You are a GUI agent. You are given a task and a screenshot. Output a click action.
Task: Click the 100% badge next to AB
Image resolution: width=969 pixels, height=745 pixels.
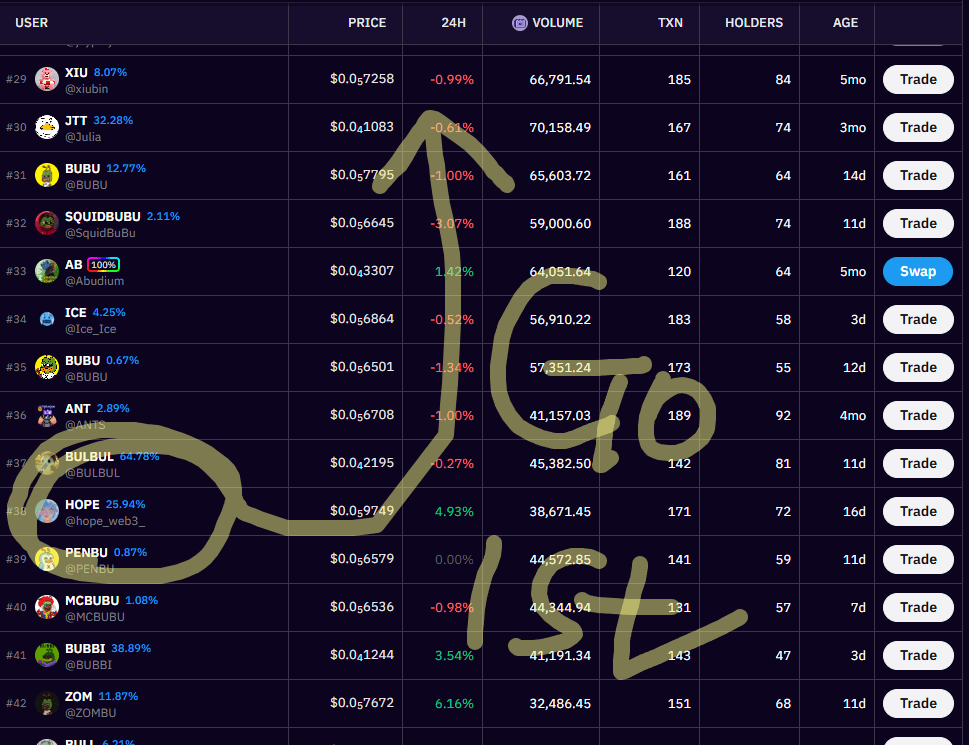pos(103,265)
